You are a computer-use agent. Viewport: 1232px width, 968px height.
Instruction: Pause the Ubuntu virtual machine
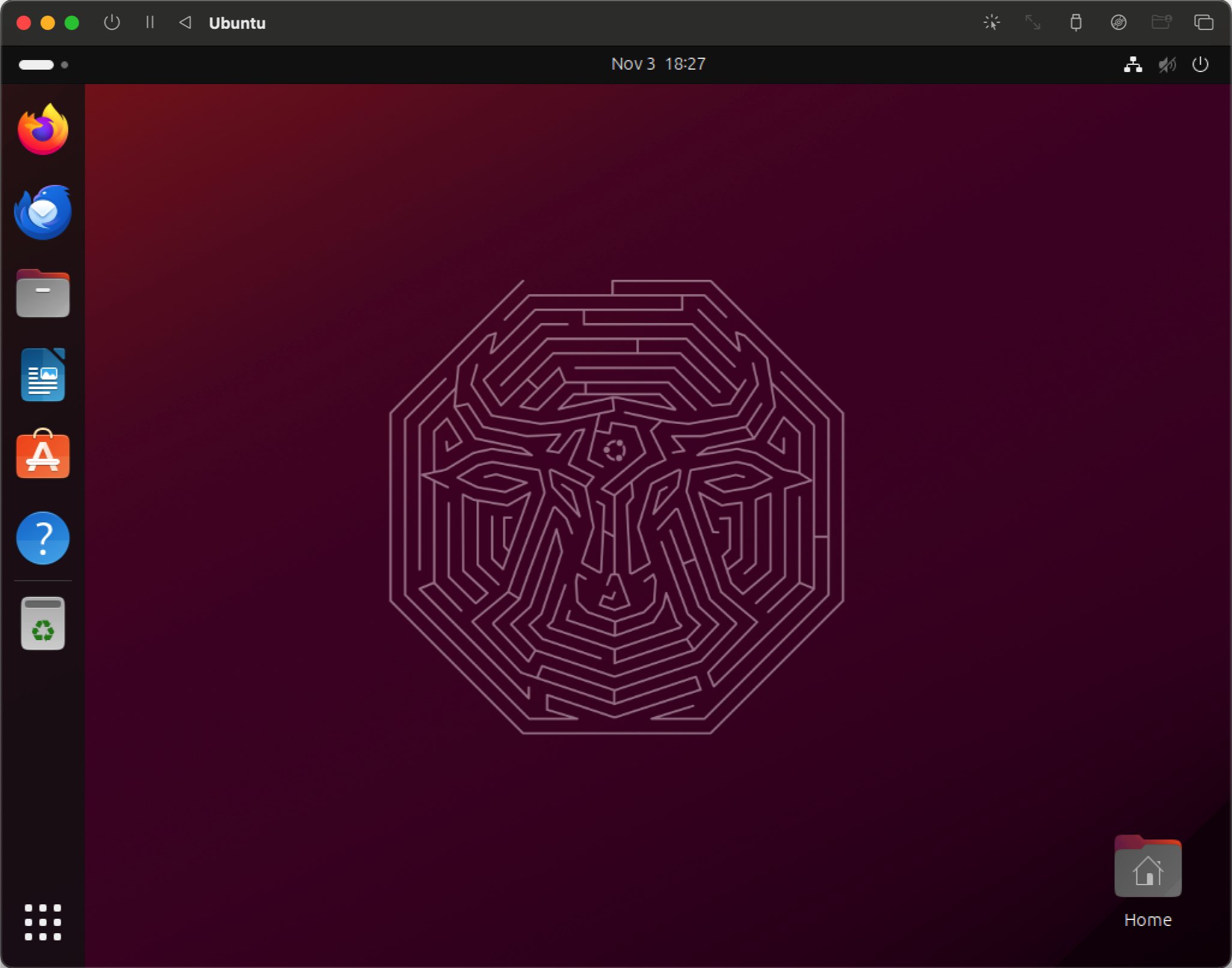(150, 23)
